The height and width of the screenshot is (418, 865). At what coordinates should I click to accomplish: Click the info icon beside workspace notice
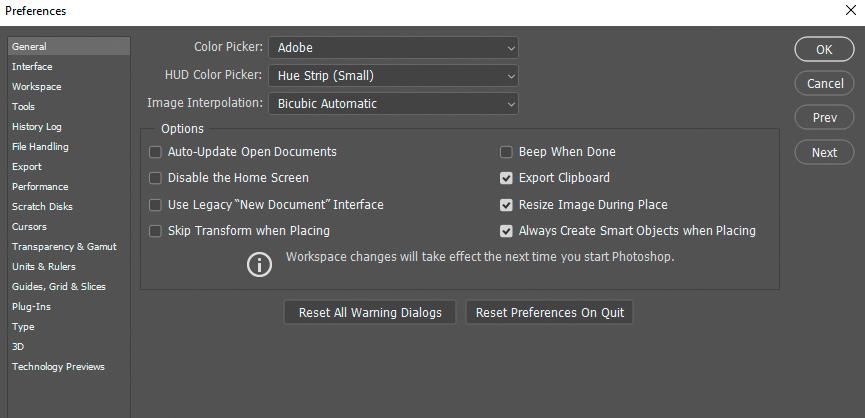click(x=259, y=265)
